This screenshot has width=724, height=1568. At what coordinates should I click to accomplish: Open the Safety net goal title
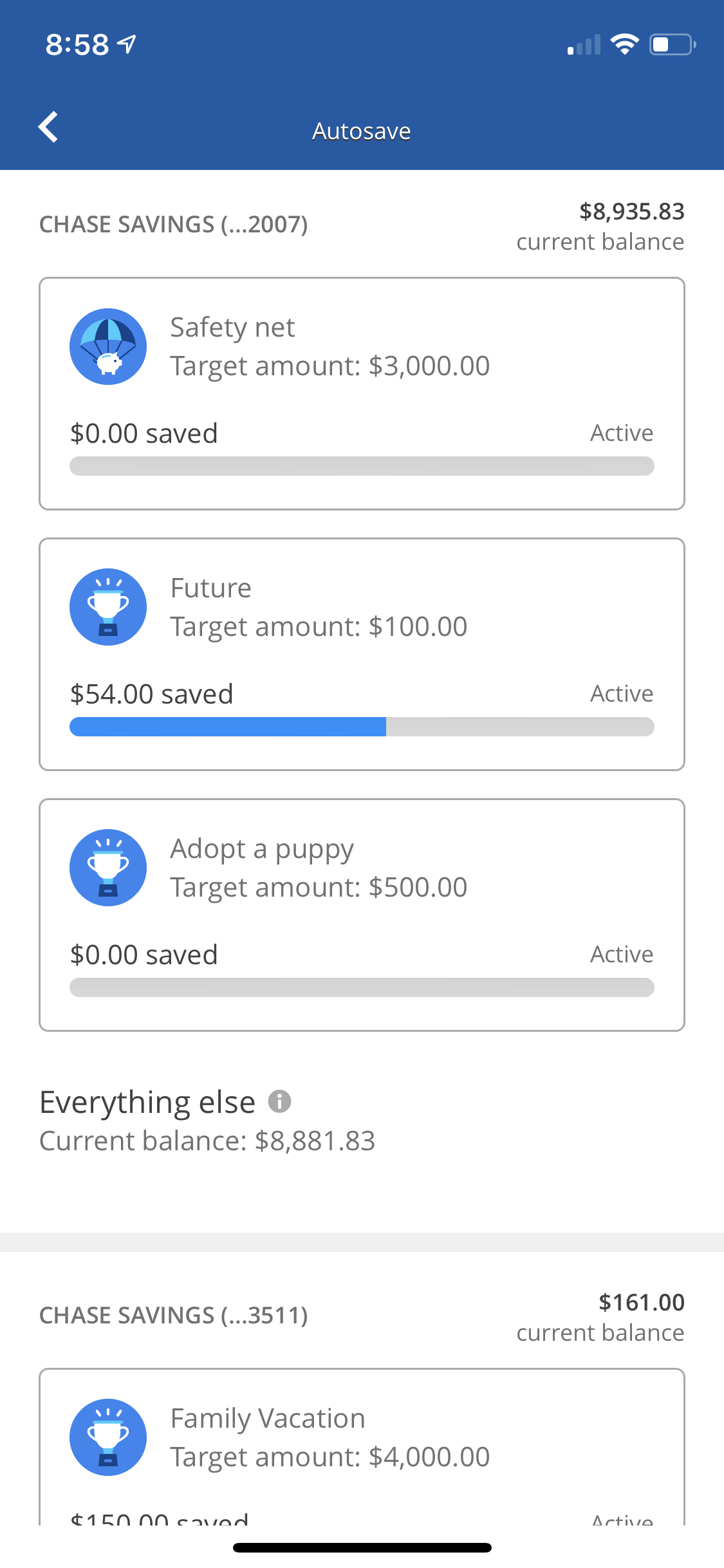pos(232,327)
